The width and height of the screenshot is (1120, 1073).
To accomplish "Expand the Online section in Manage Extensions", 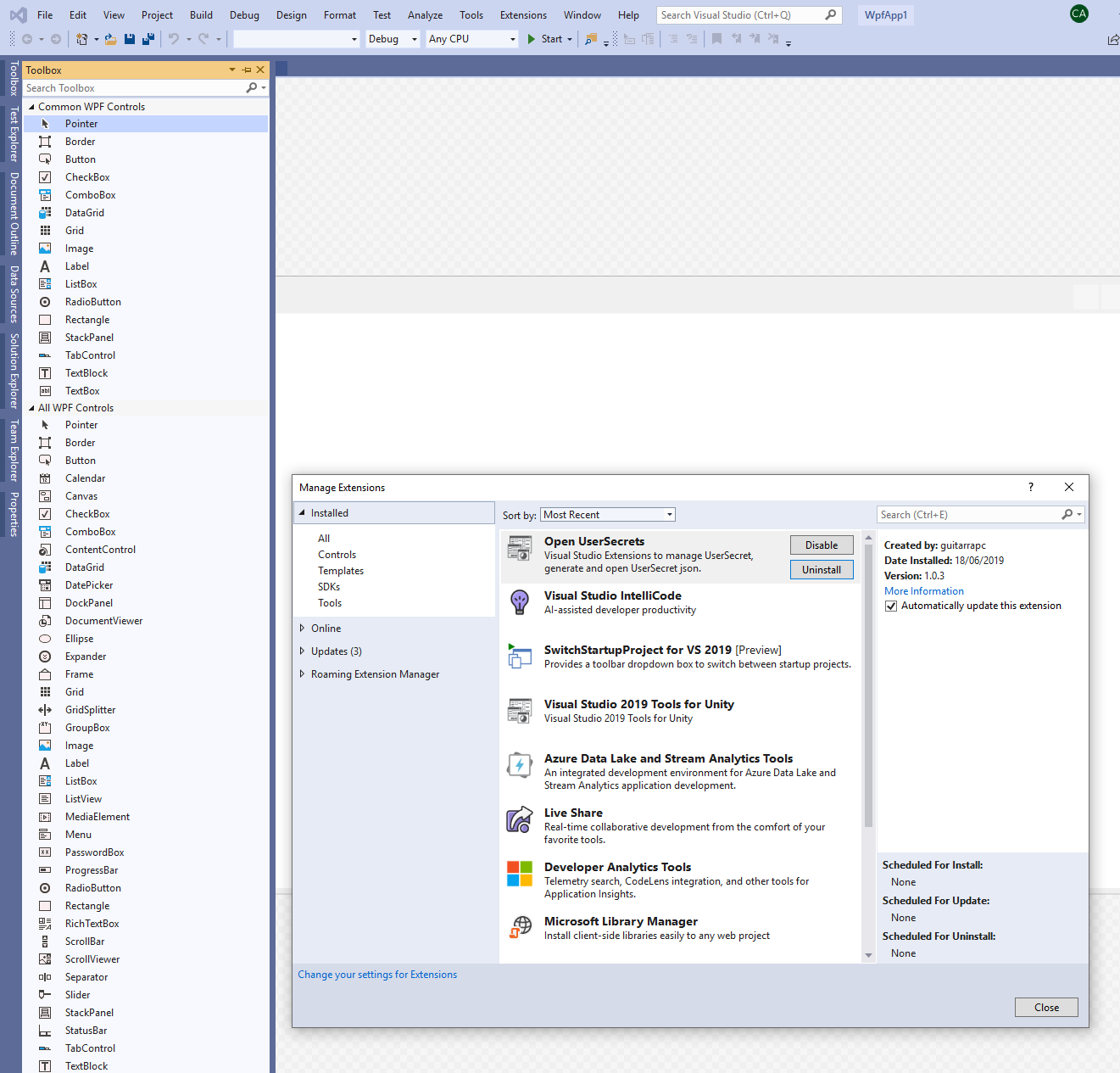I will coord(326,628).
